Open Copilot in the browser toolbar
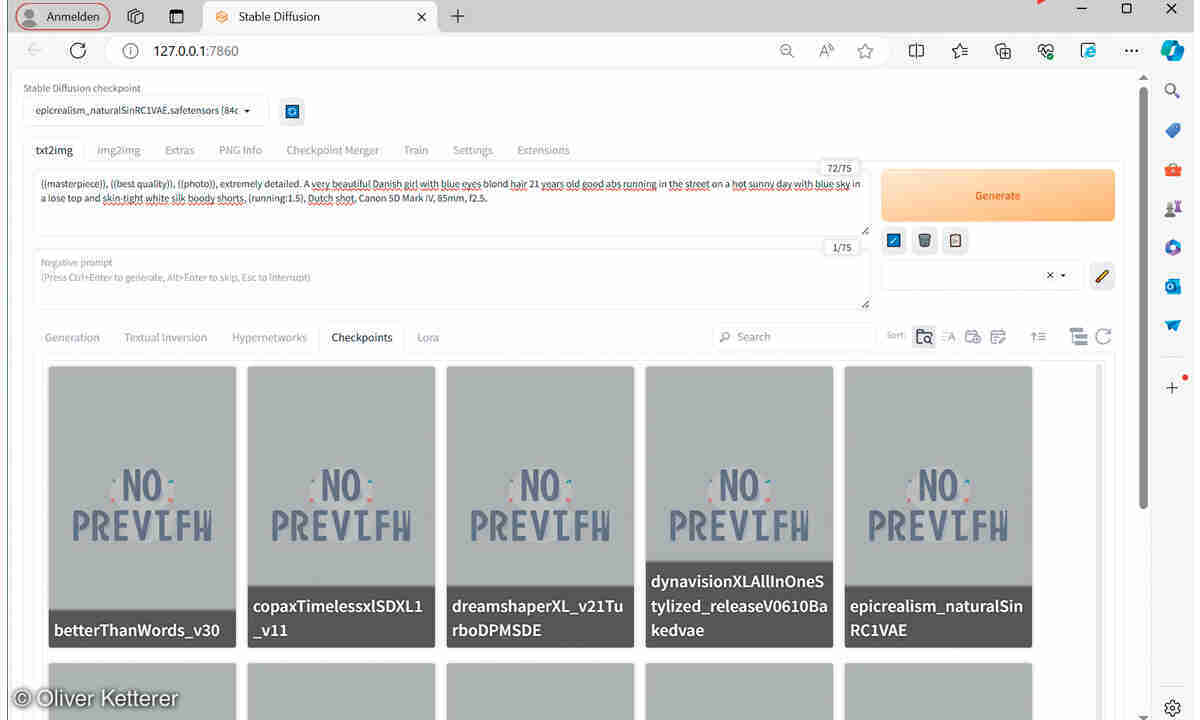 pyautogui.click(x=1171, y=51)
